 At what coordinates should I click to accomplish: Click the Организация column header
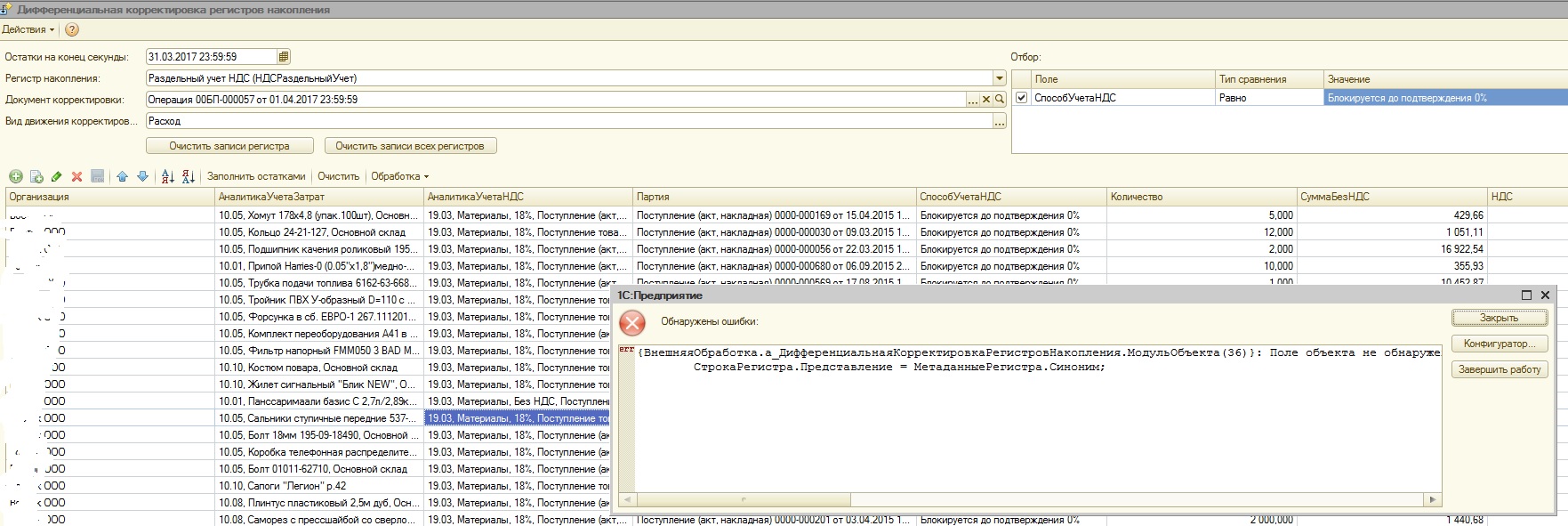tap(110, 197)
